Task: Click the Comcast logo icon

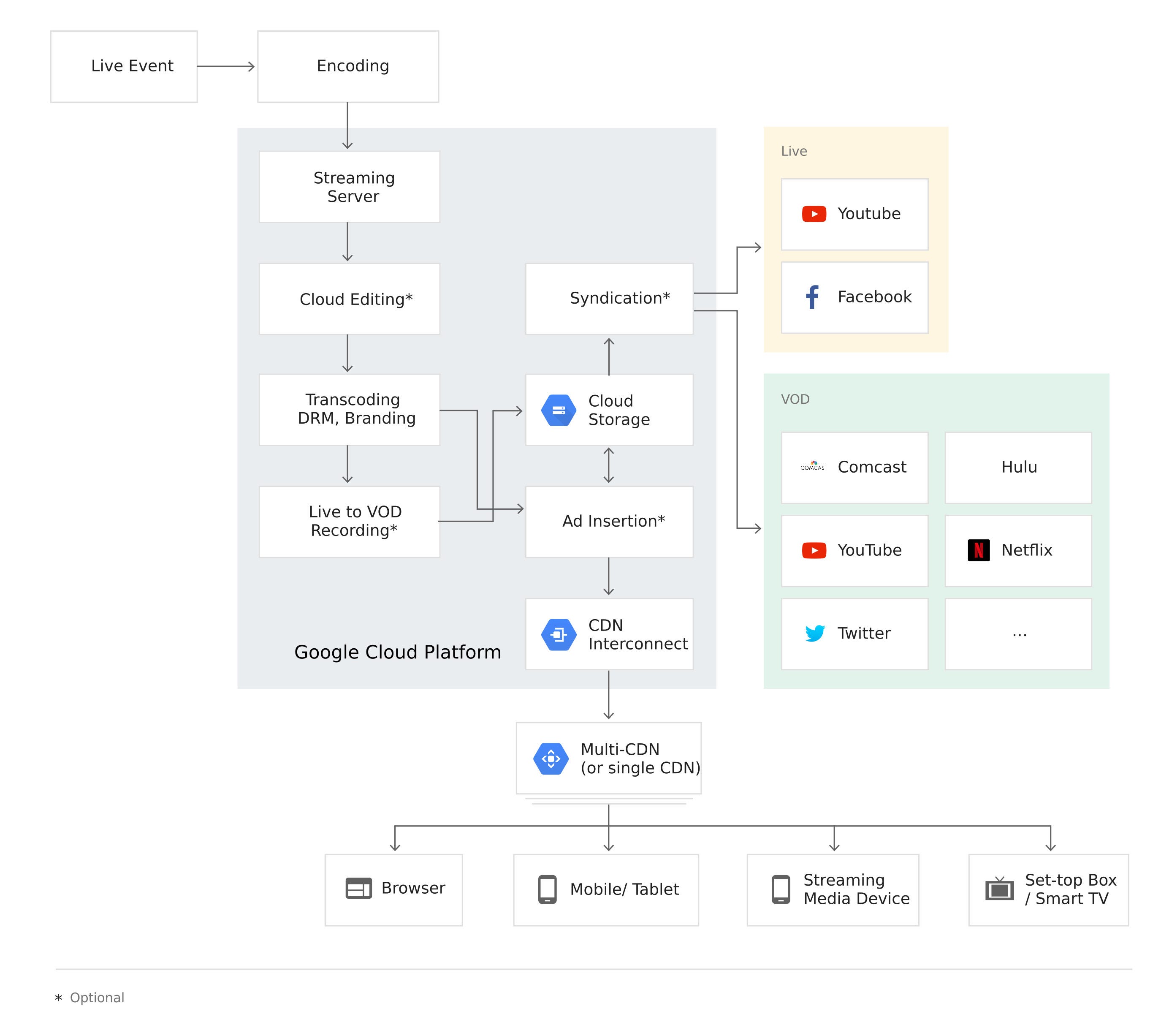Action: (814, 466)
